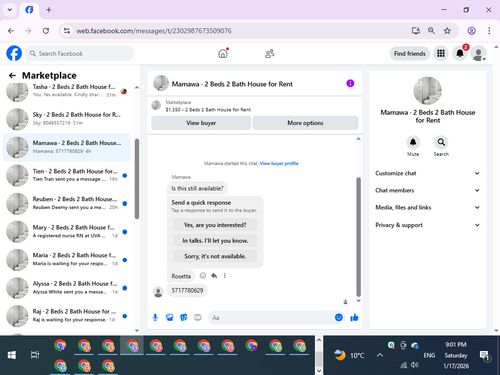Search in conversation magnifier icon
This screenshot has width=500, height=375.
pos(441,142)
